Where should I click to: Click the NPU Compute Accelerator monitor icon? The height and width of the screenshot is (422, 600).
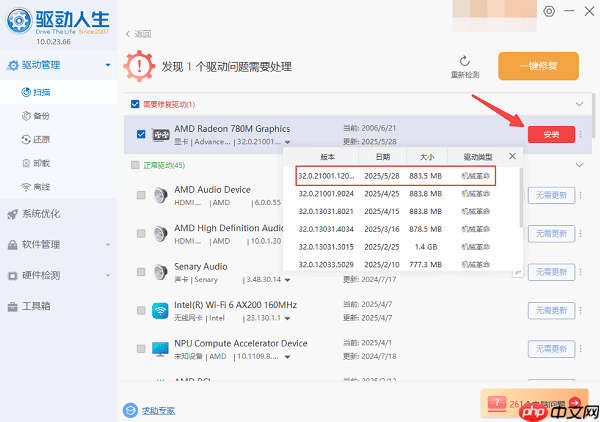tap(160, 349)
